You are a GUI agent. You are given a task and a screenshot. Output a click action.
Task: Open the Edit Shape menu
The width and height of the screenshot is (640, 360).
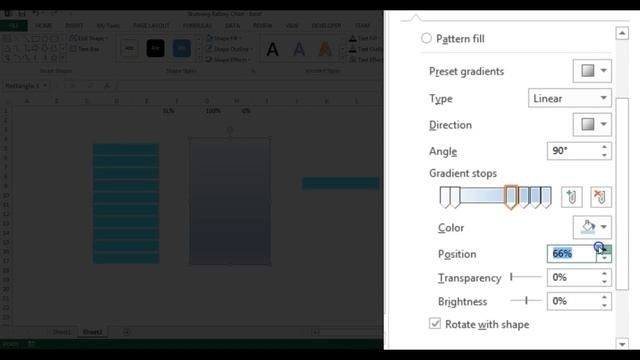click(x=89, y=38)
